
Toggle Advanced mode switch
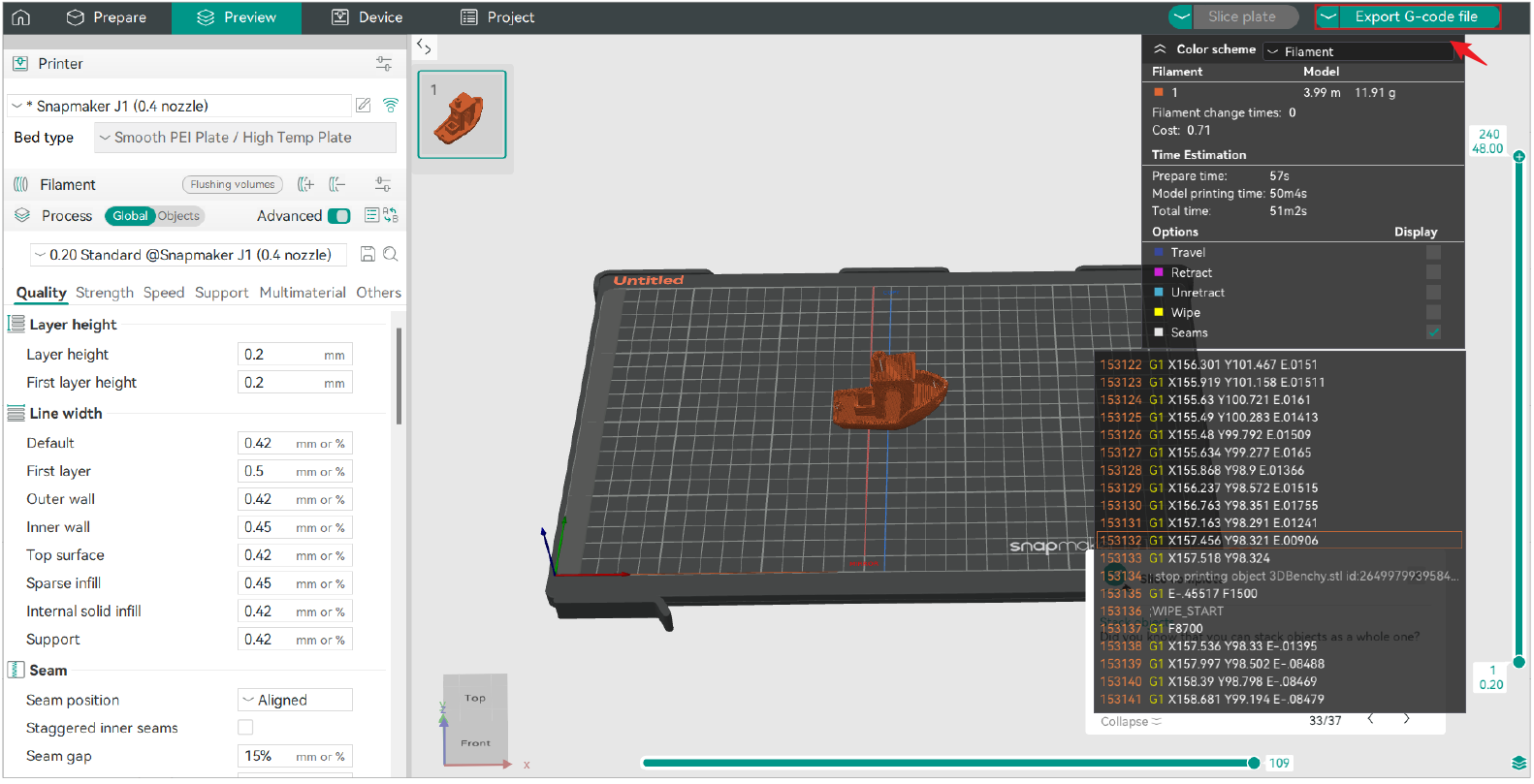coord(338,216)
